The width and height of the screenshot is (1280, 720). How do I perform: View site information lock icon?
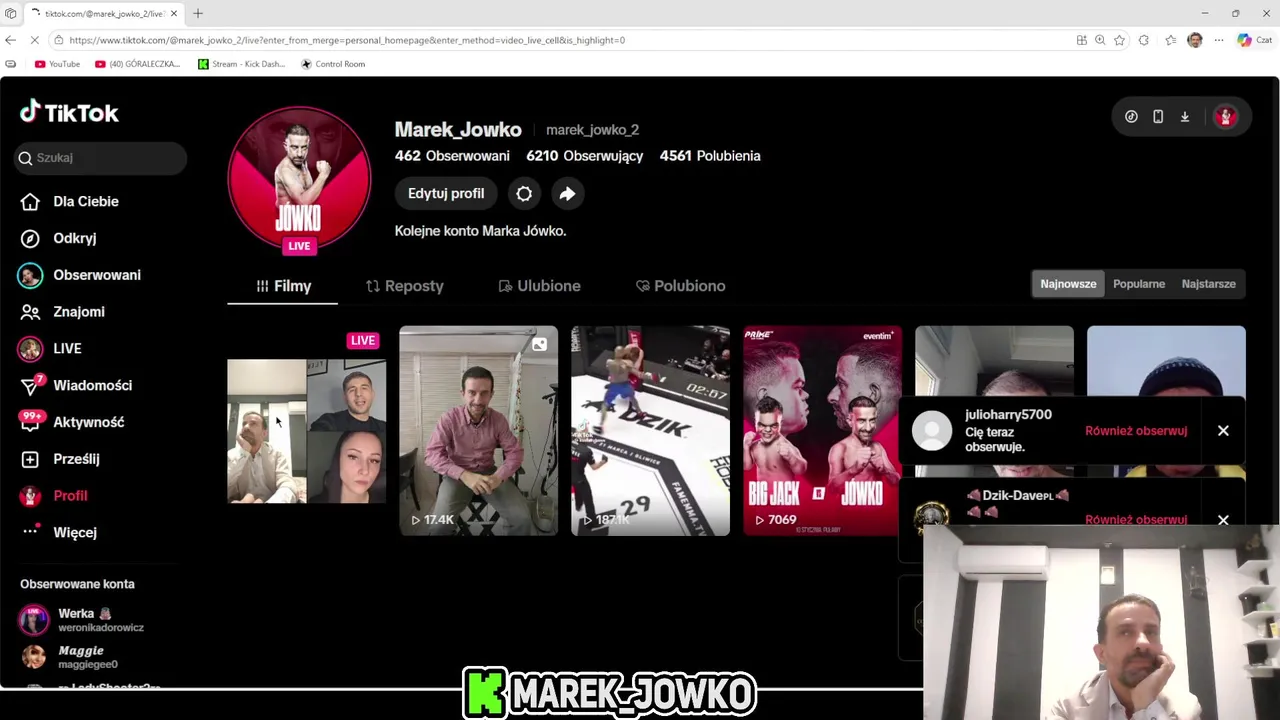click(58, 40)
